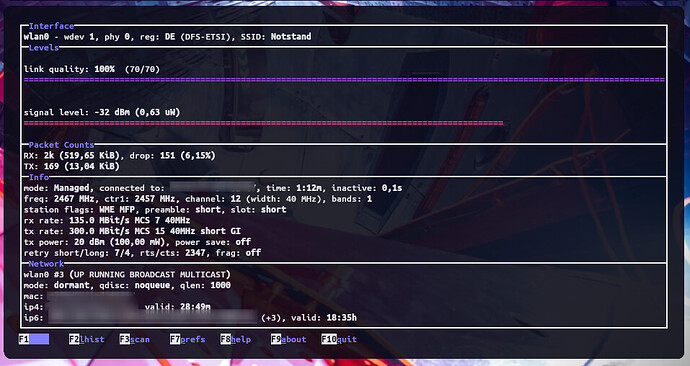Click inactive value 0,1s
The height and width of the screenshot is (366, 690).
(x=392, y=188)
